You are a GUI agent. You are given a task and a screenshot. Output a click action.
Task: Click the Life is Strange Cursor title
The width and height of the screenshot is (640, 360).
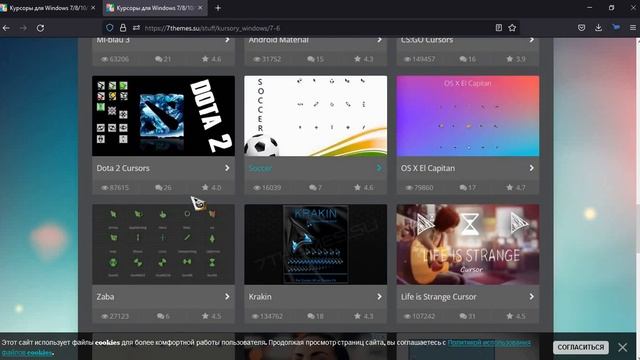tap(438, 297)
